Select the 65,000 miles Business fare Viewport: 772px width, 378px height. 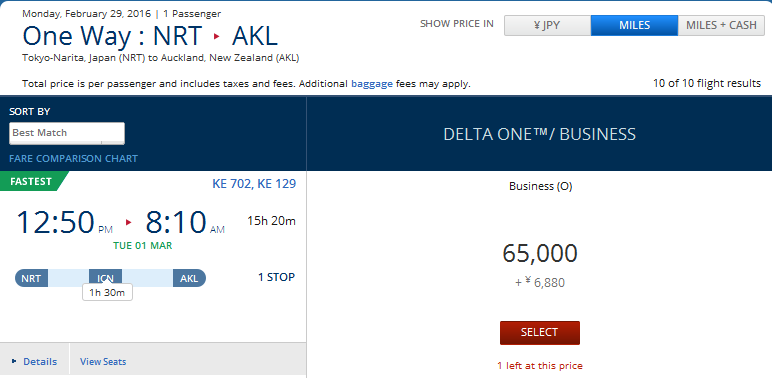[x=540, y=333]
